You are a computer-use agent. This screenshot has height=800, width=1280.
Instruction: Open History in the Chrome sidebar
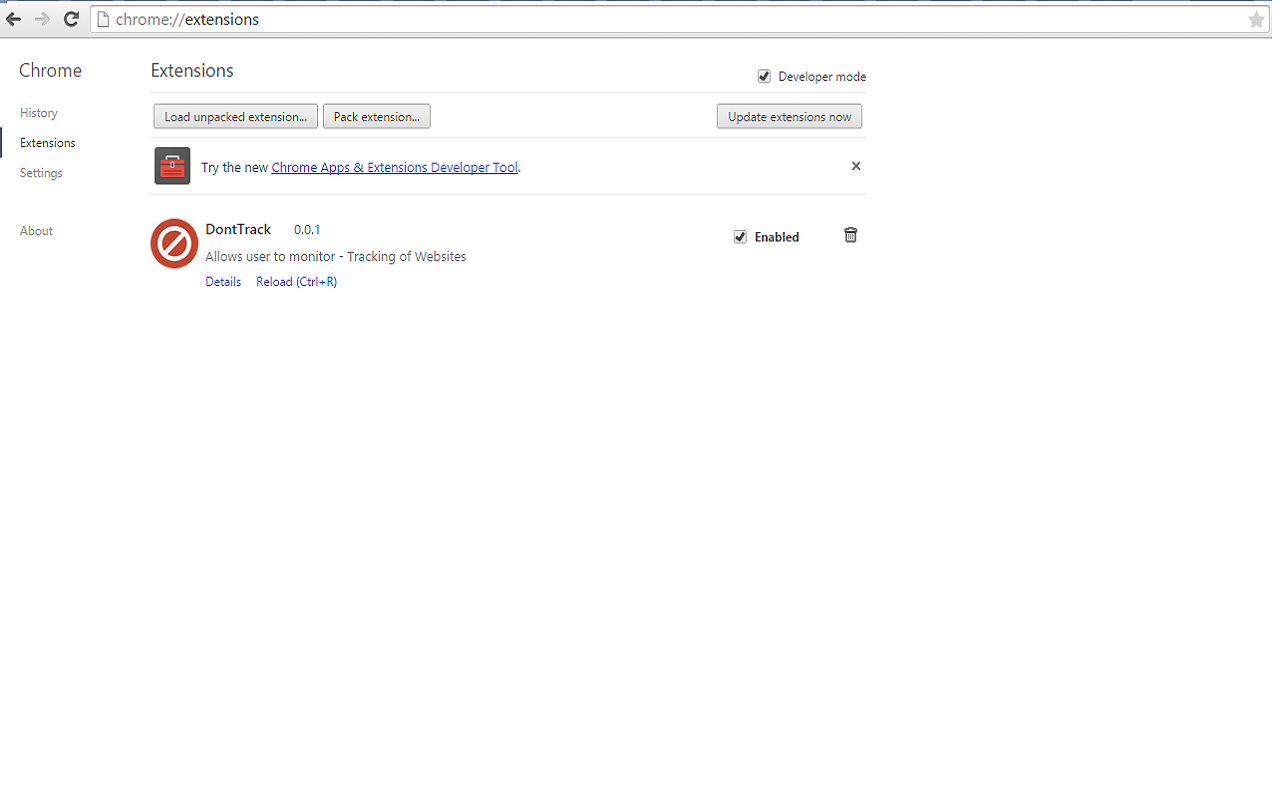click(x=39, y=113)
